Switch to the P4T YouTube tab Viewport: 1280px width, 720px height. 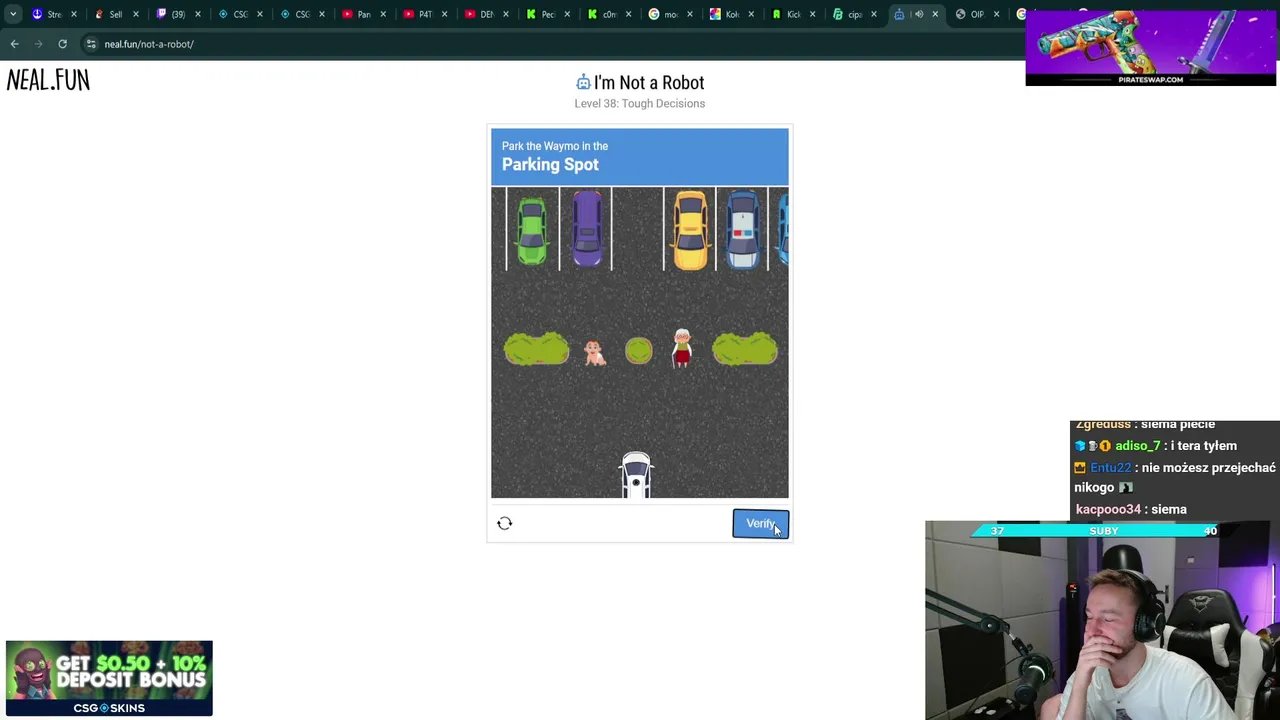point(427,14)
